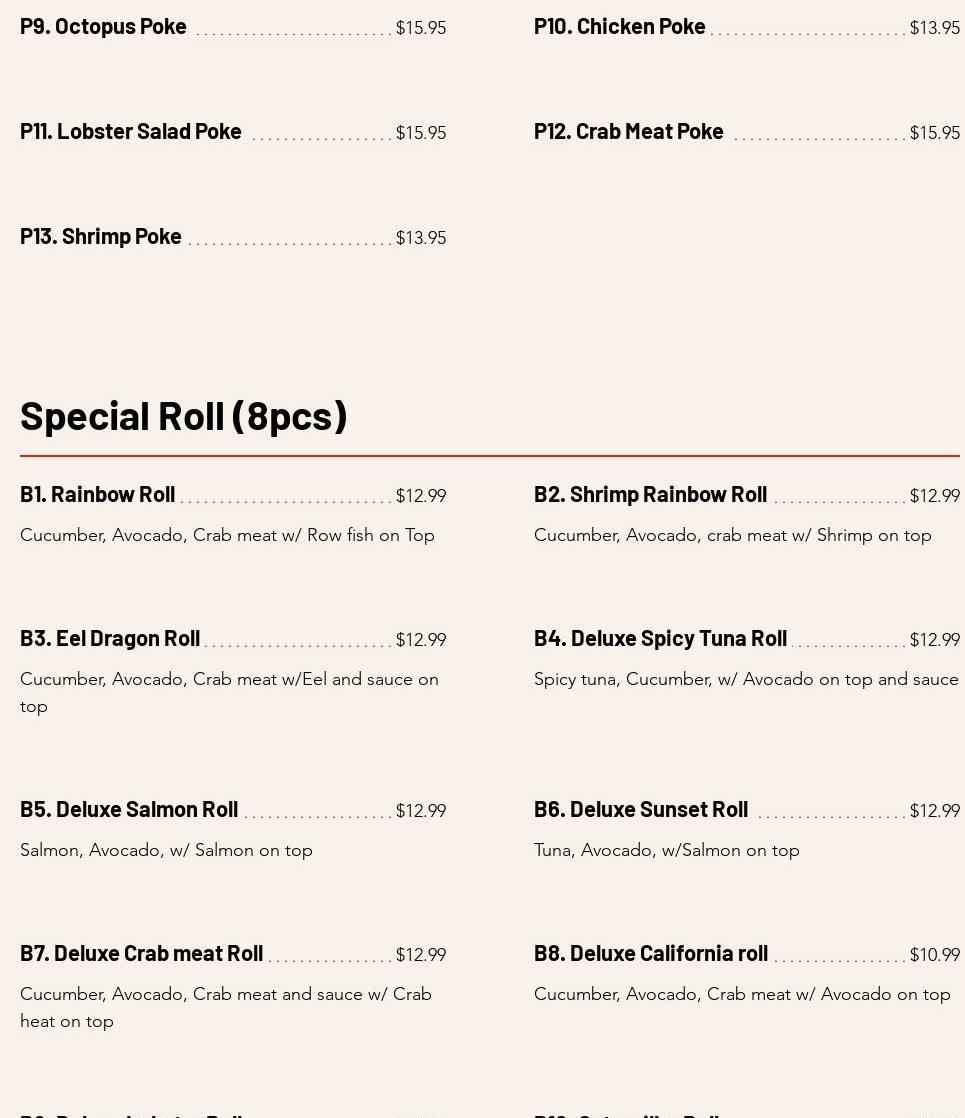Click the $15.95 price of Octopus Poke
The width and height of the screenshot is (965, 1118).
421,28
